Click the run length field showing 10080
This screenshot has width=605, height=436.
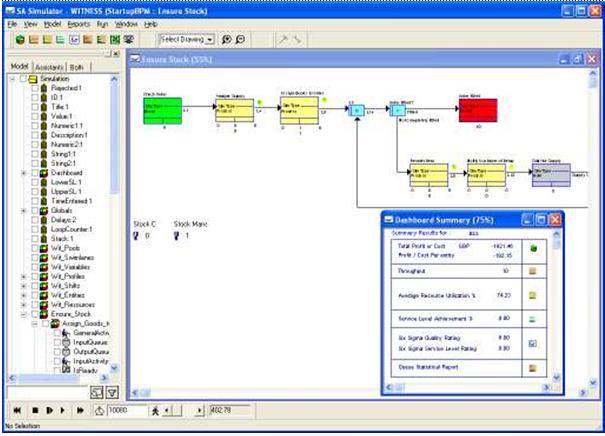(127, 411)
